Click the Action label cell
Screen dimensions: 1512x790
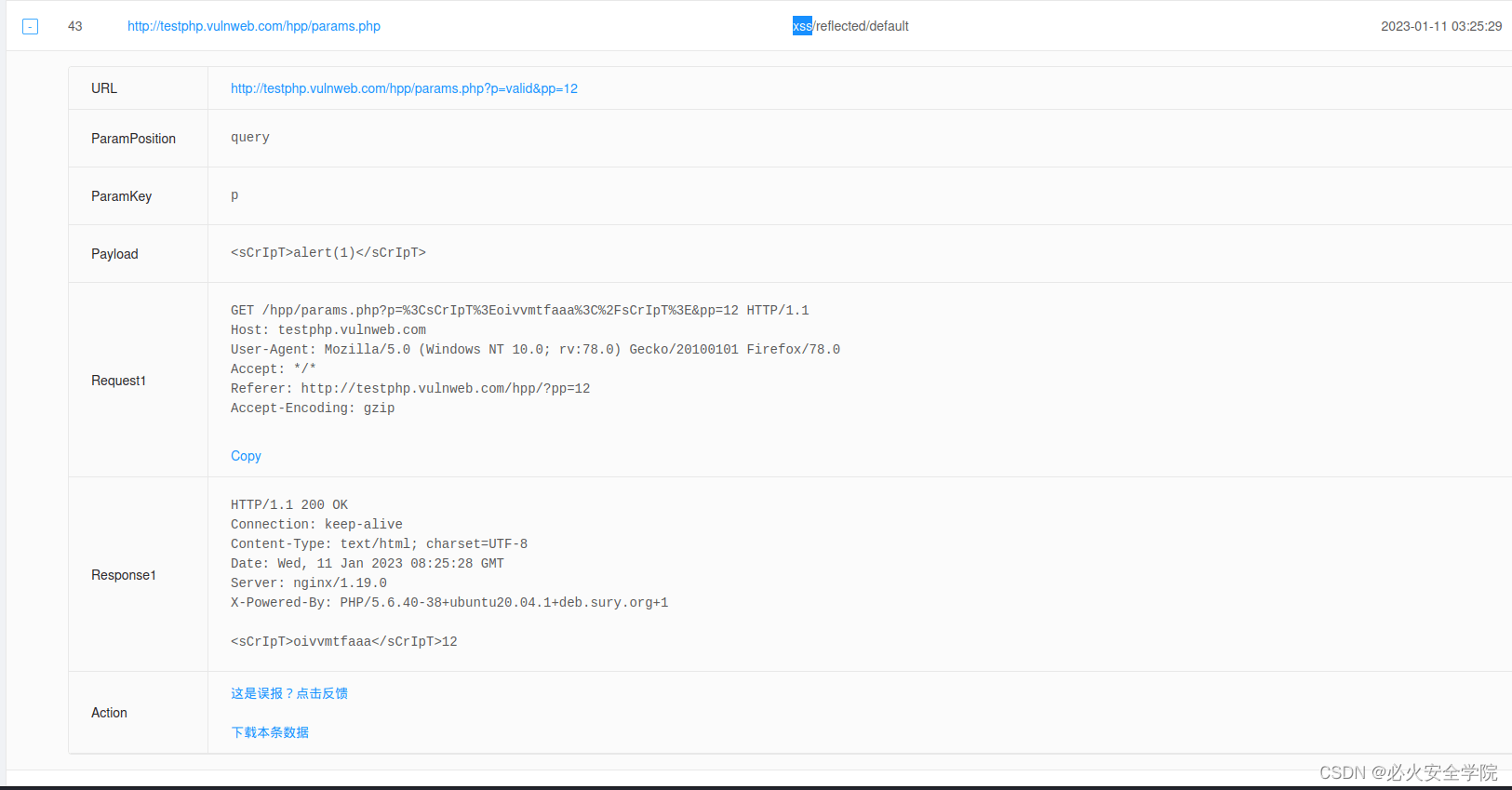139,713
